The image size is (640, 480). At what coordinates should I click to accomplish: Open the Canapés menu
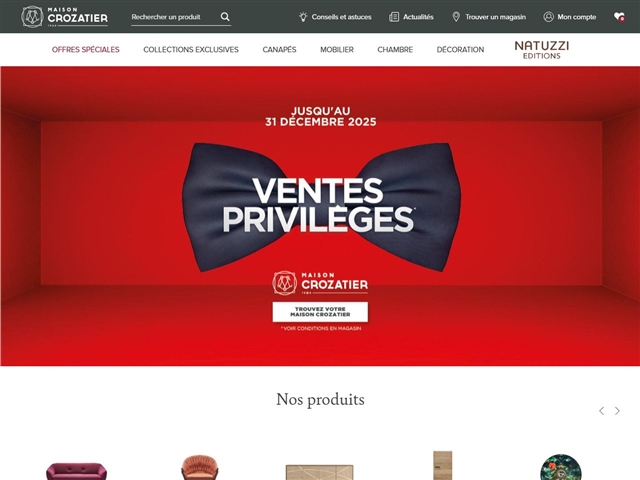[279, 49]
